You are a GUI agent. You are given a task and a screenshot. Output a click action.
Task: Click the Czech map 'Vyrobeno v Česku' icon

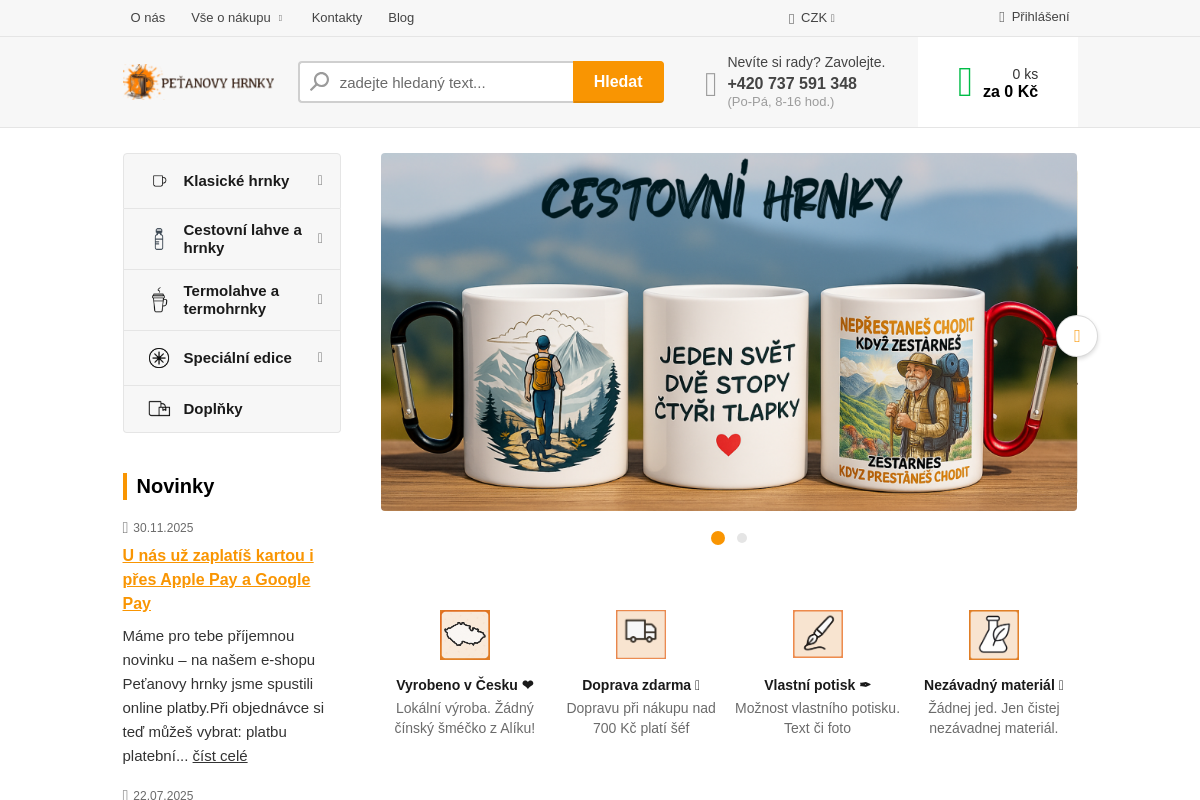465,635
